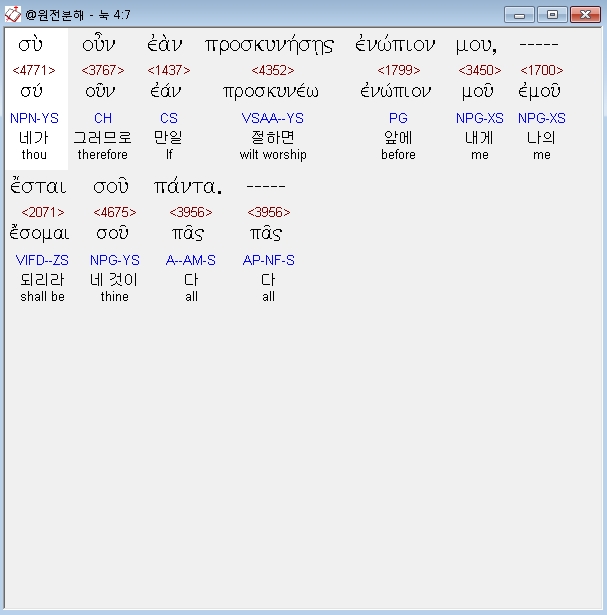Select the Korean gloss 앞에
Image resolution: width=607 pixels, height=615 pixels.
(x=398, y=138)
